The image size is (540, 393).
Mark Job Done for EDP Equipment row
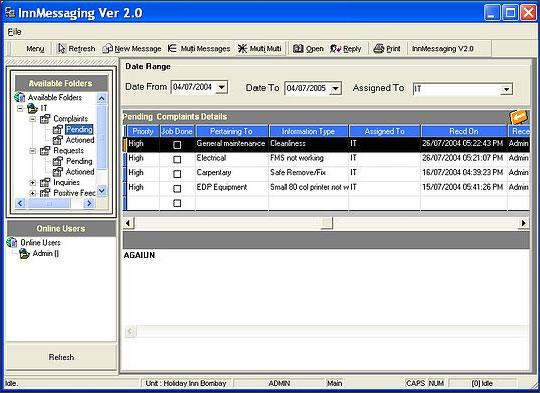pos(177,189)
